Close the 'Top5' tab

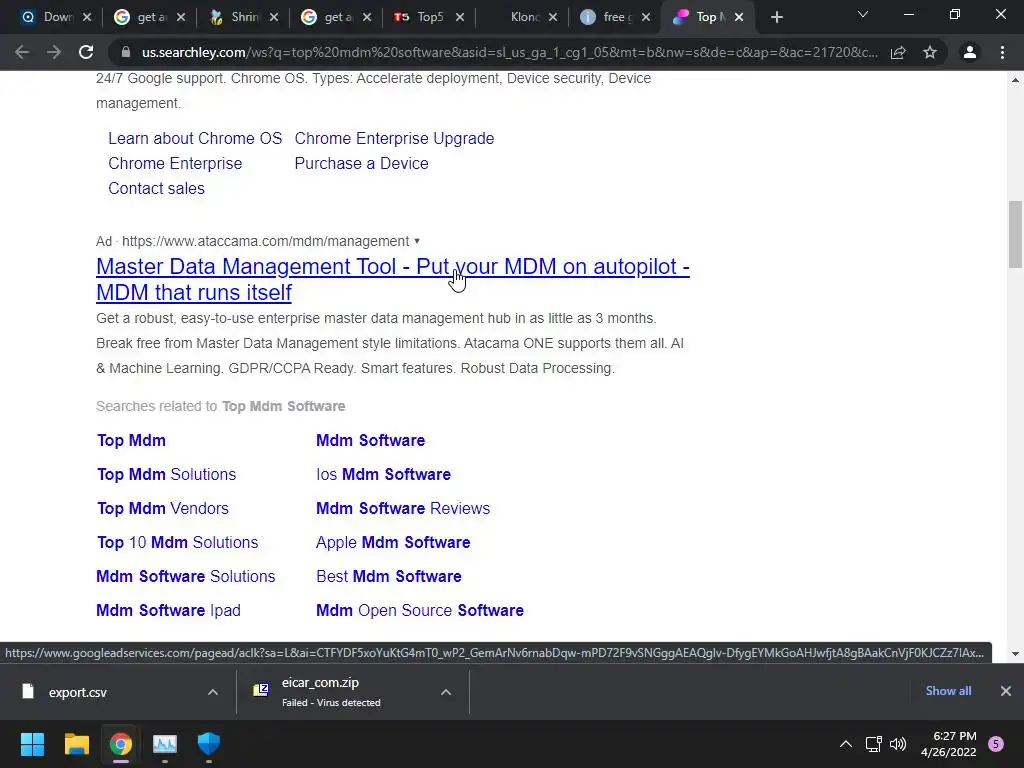[460, 18]
